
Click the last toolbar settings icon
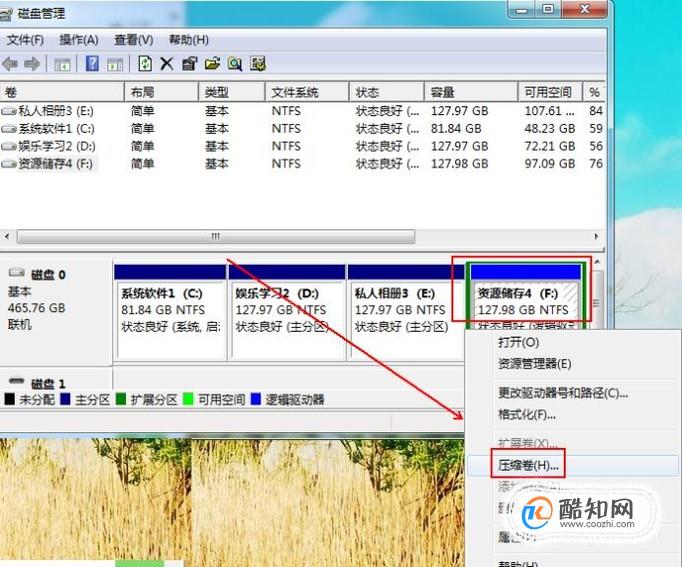click(x=258, y=64)
